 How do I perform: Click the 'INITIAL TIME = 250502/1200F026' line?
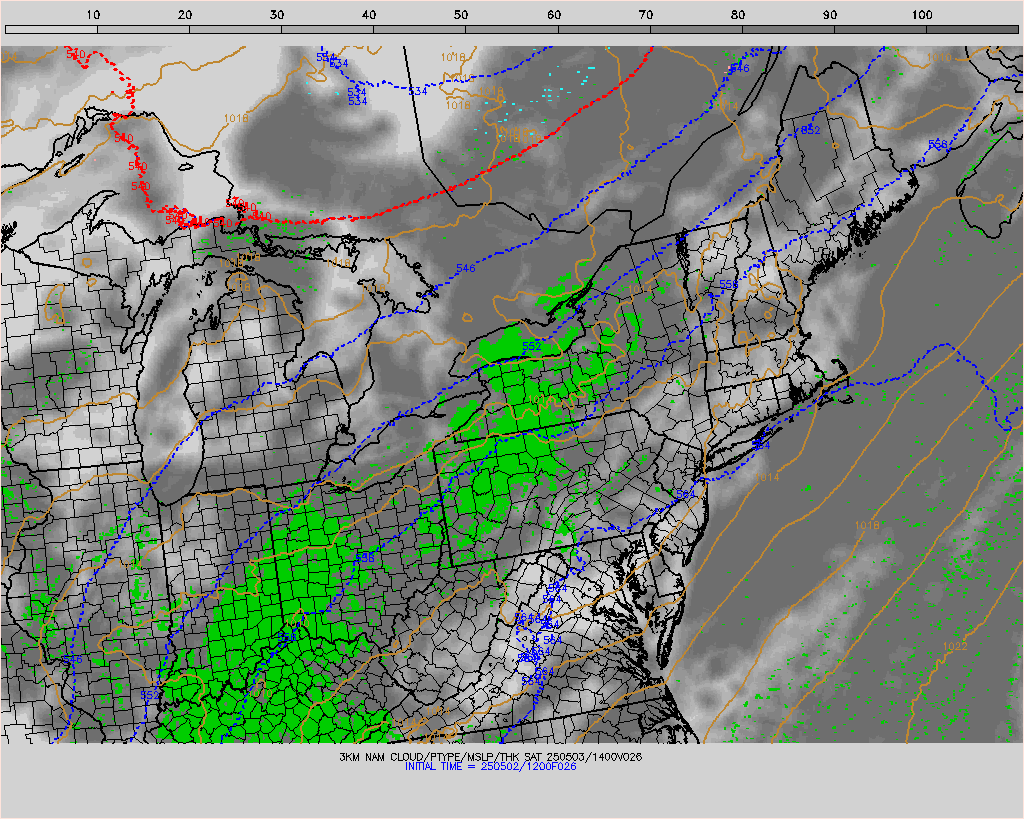point(490,767)
